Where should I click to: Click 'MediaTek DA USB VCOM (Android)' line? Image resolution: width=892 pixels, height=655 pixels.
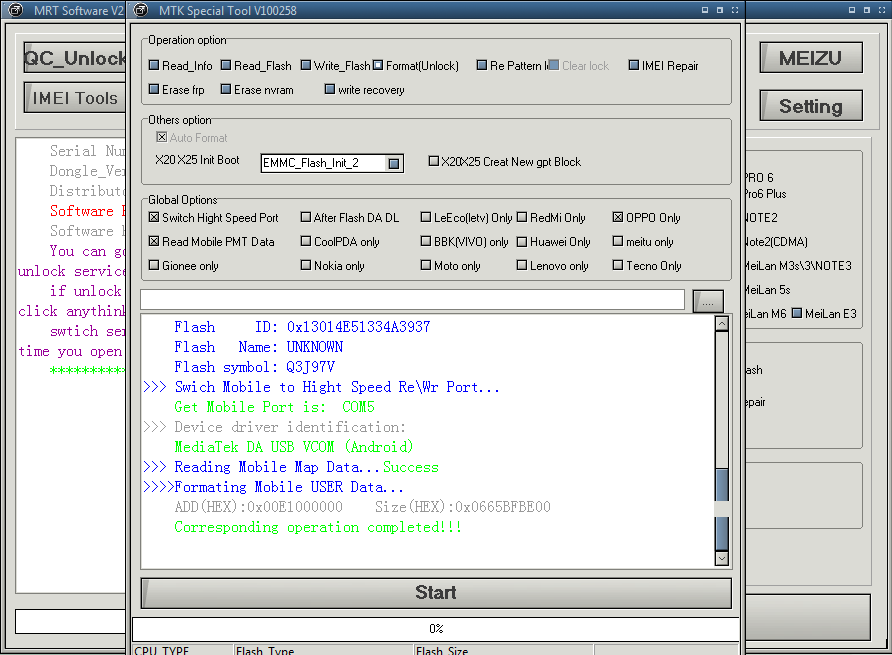click(x=294, y=447)
